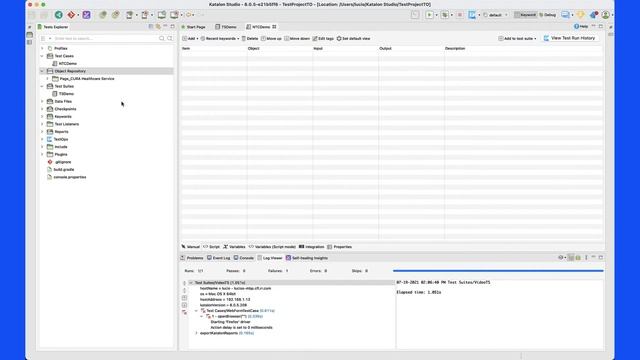The image size is (640, 360).
Task: Open the Variables tab
Action: click(234, 247)
